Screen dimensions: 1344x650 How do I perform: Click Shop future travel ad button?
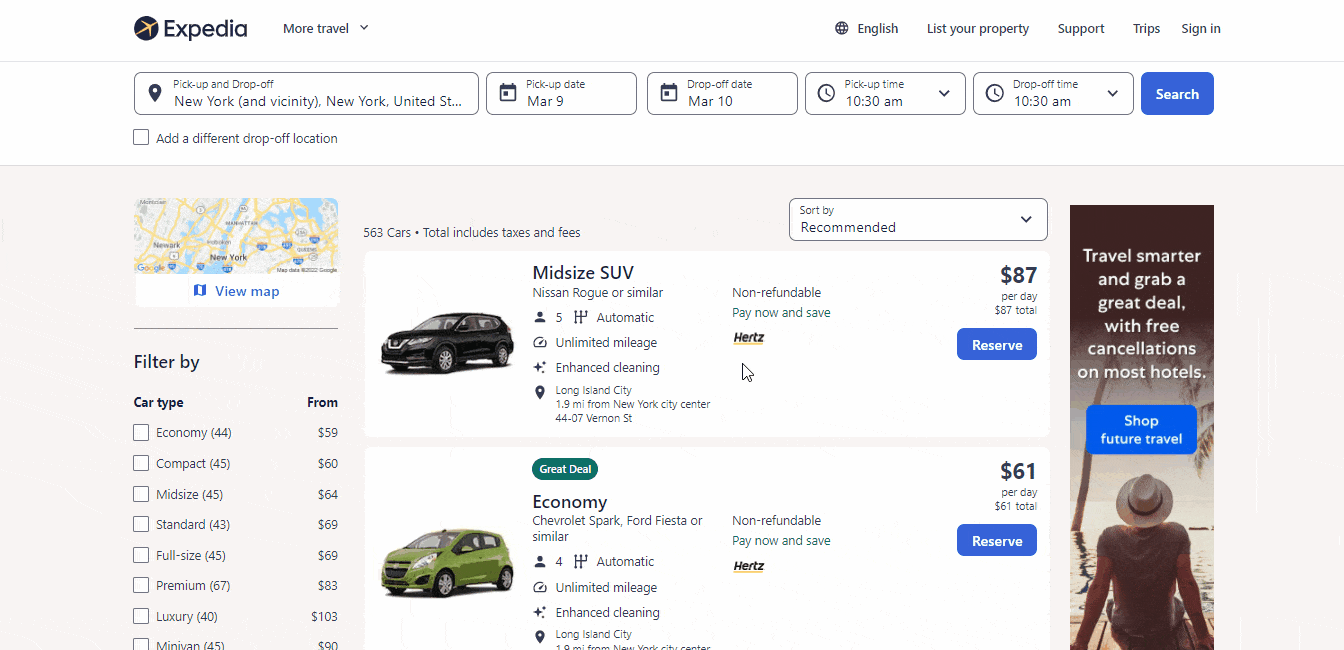click(1140, 429)
